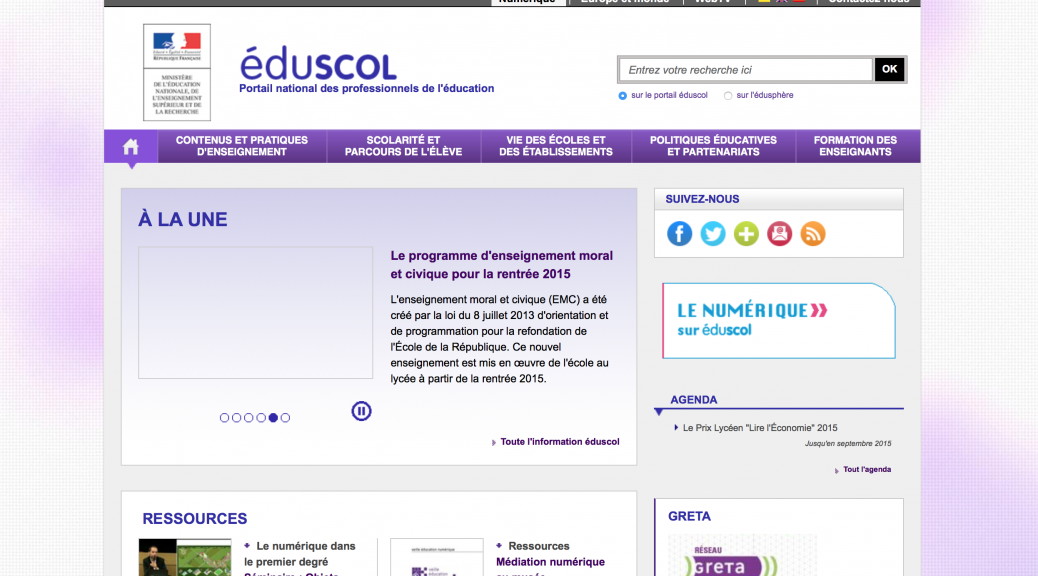Click the OK search button
The width and height of the screenshot is (1038, 576).
(889, 70)
